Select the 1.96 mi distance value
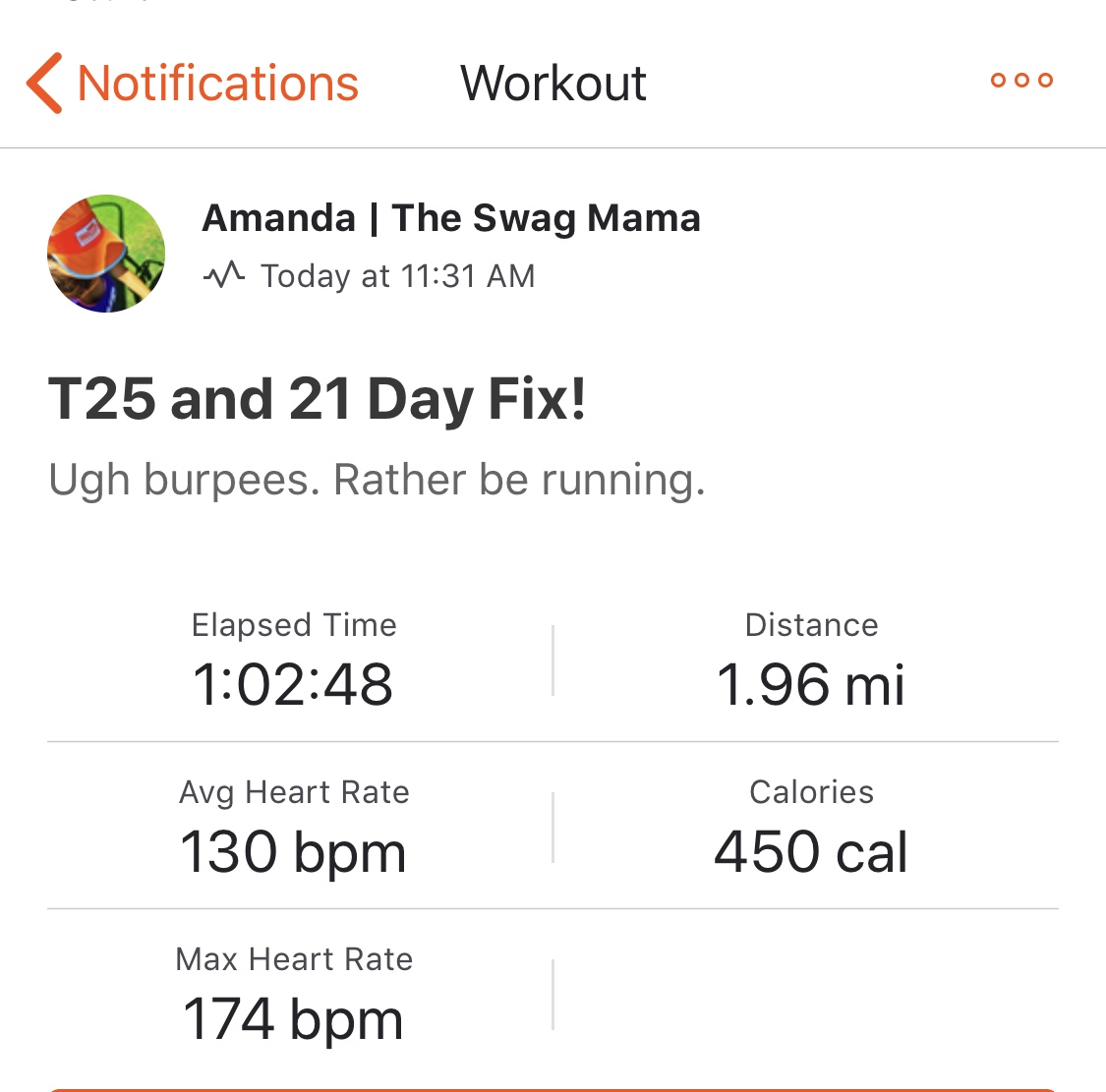This screenshot has width=1106, height=1092. (811, 684)
